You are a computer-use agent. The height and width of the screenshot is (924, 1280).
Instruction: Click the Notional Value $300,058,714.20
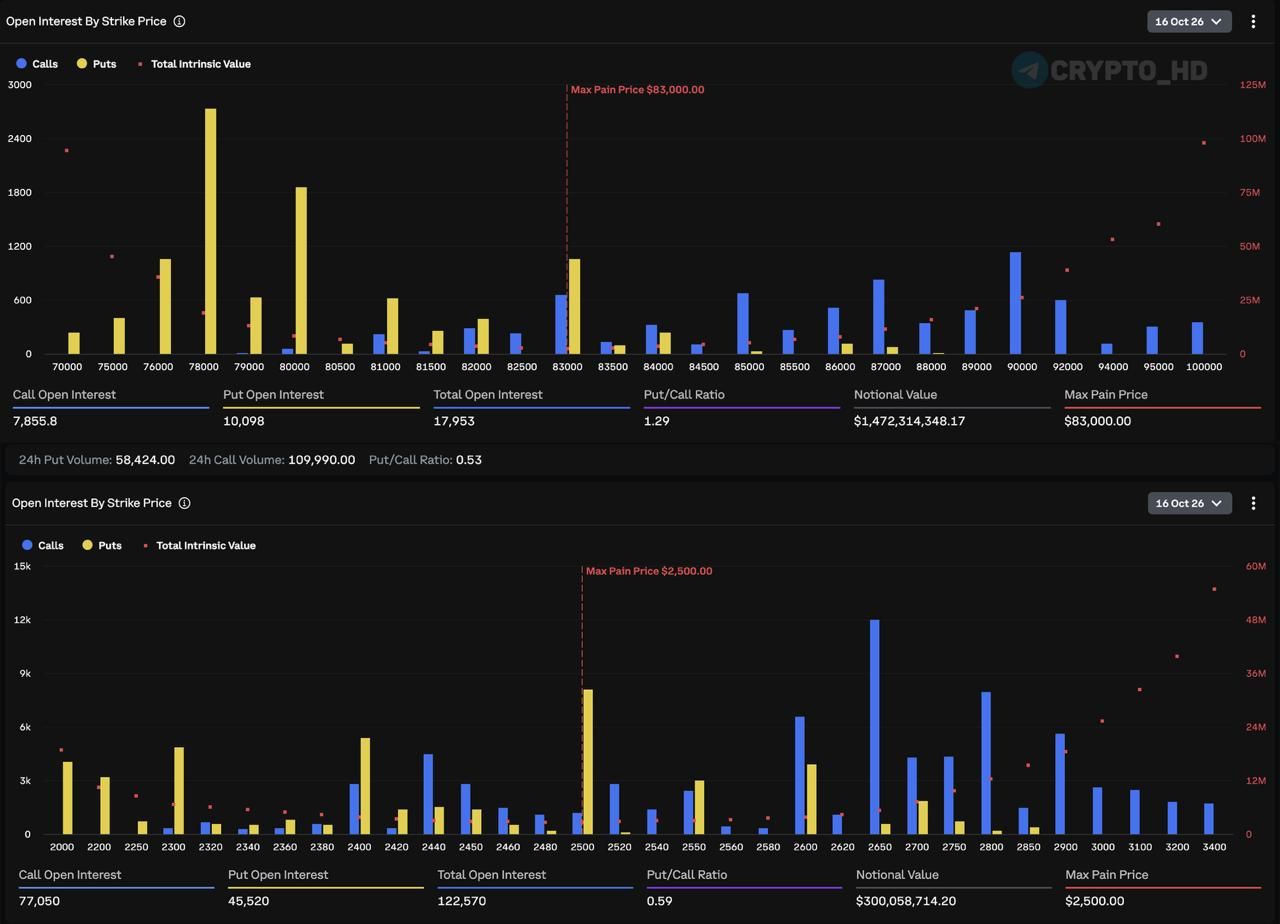[x=906, y=901]
